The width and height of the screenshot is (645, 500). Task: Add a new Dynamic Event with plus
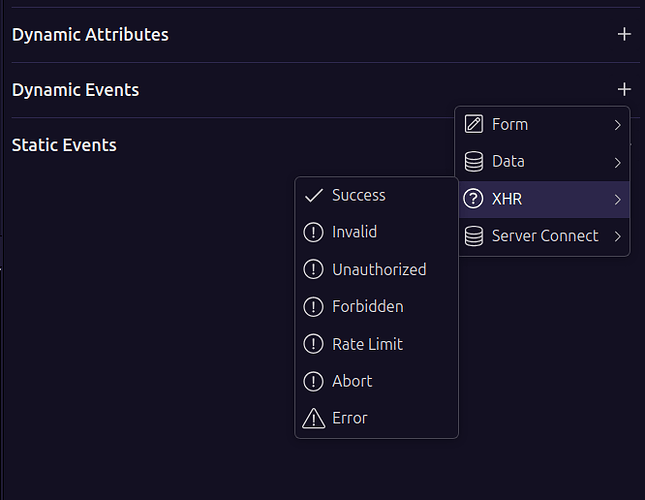tap(624, 89)
